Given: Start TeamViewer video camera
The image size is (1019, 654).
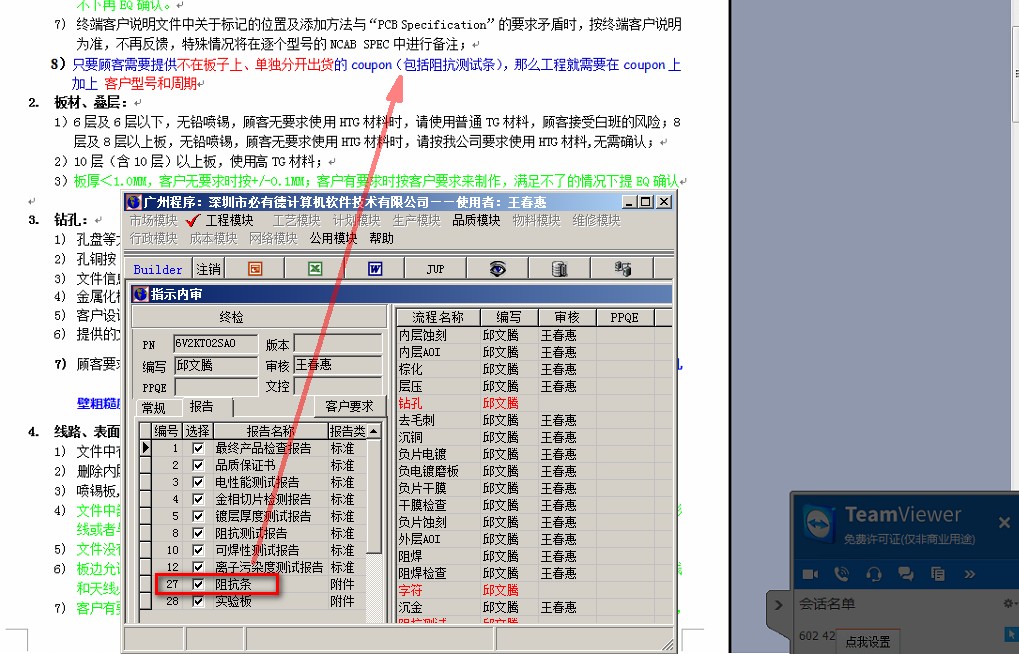Looking at the screenshot, I should tap(810, 574).
